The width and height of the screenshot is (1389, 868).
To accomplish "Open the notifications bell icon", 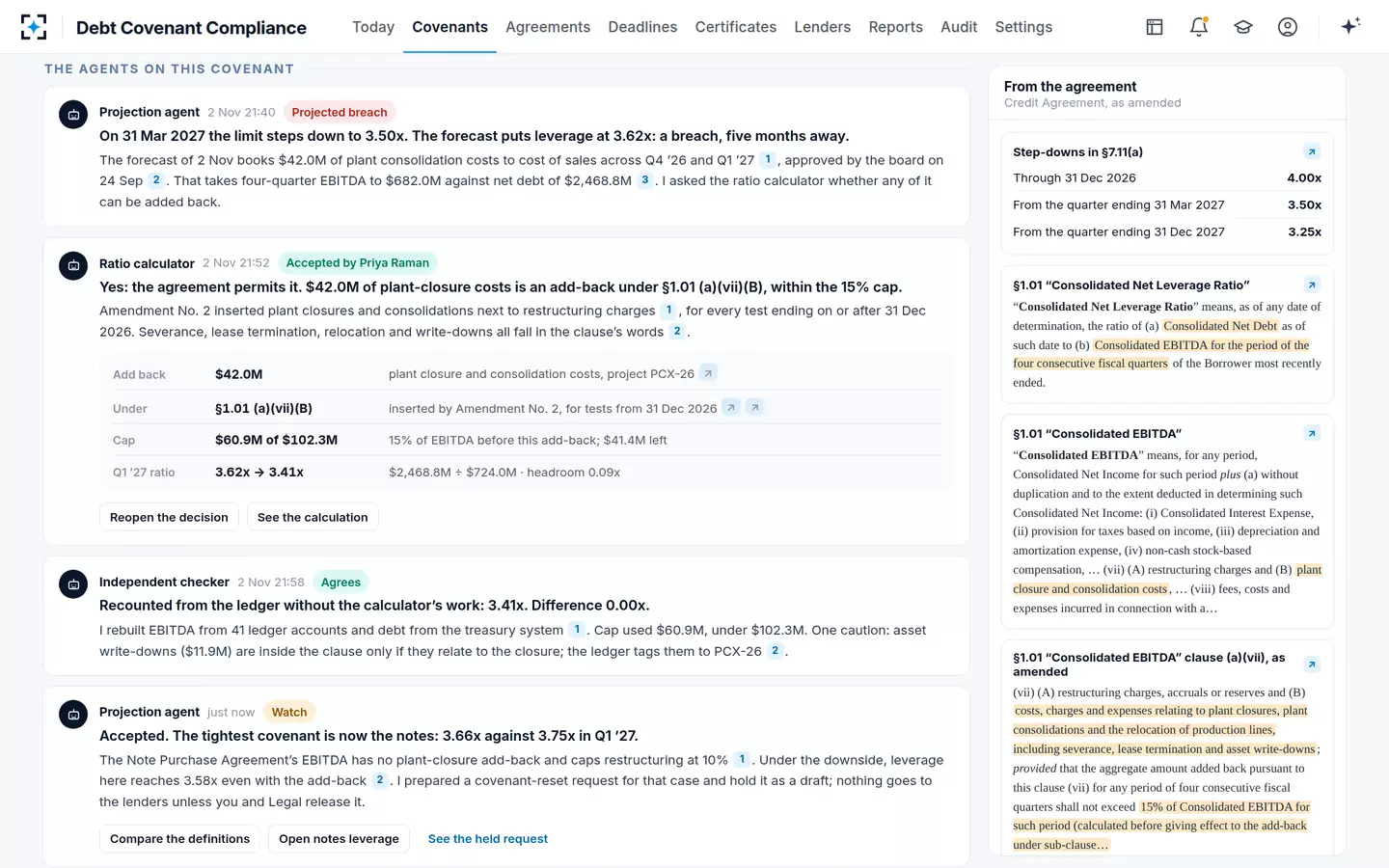I will pos(1199,27).
